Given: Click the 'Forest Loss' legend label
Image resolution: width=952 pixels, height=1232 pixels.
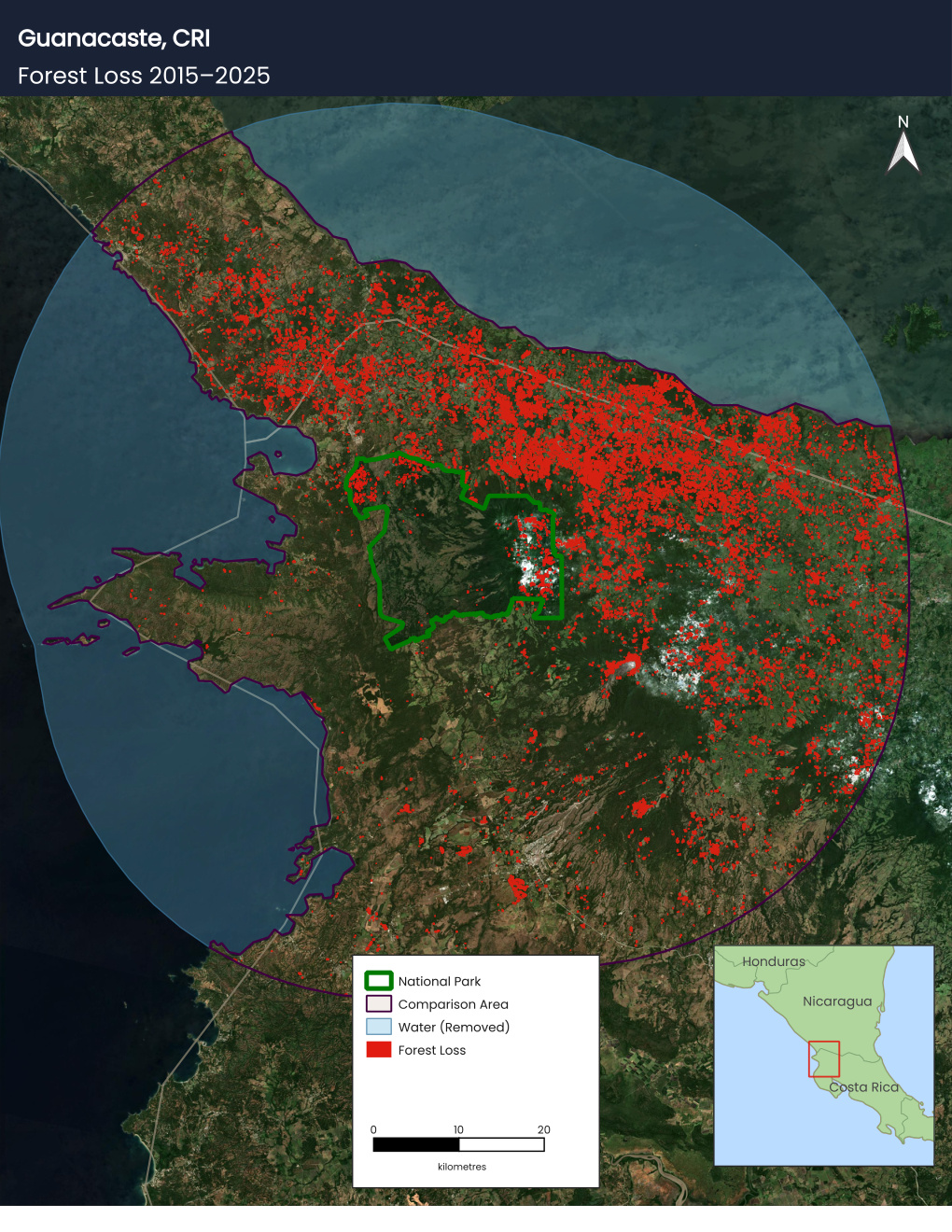Looking at the screenshot, I should click(x=432, y=1050).
